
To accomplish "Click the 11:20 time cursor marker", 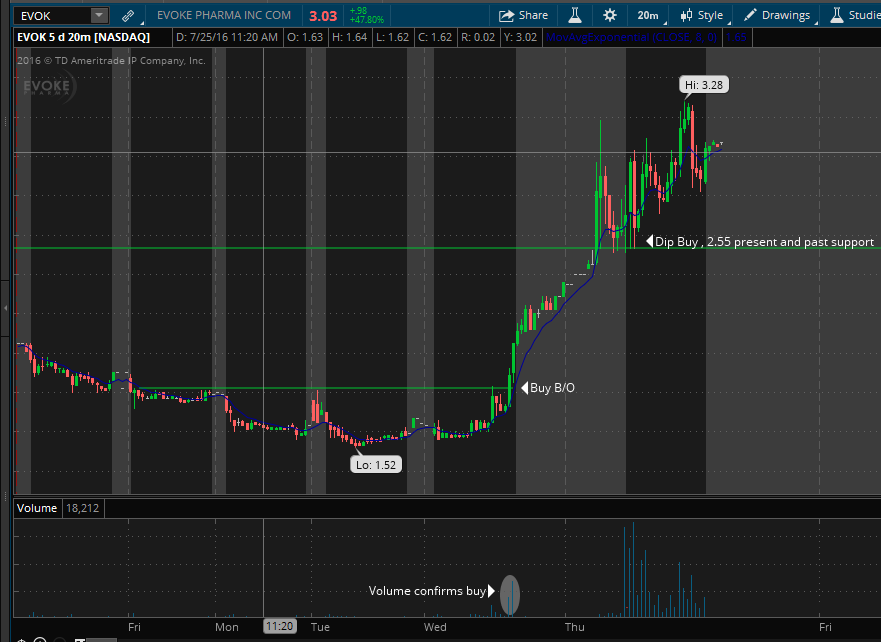I will click(x=279, y=626).
